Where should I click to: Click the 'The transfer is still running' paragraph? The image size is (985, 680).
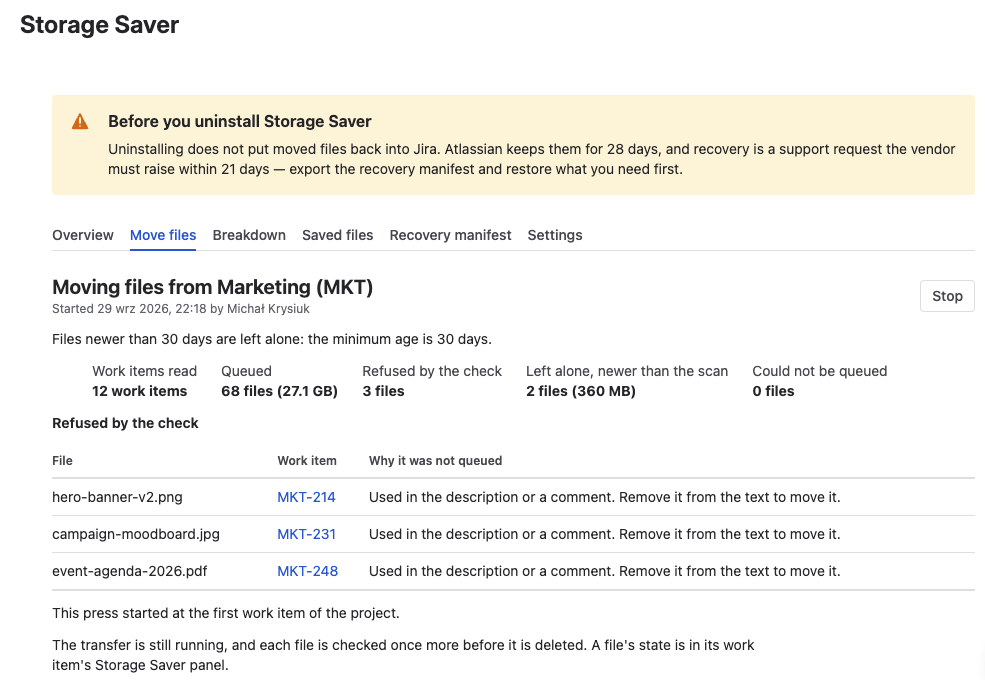coord(403,655)
